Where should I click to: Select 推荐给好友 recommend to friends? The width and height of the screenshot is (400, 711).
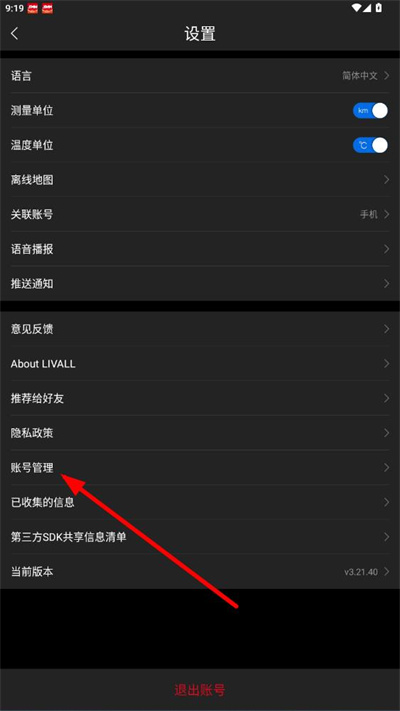click(200, 398)
